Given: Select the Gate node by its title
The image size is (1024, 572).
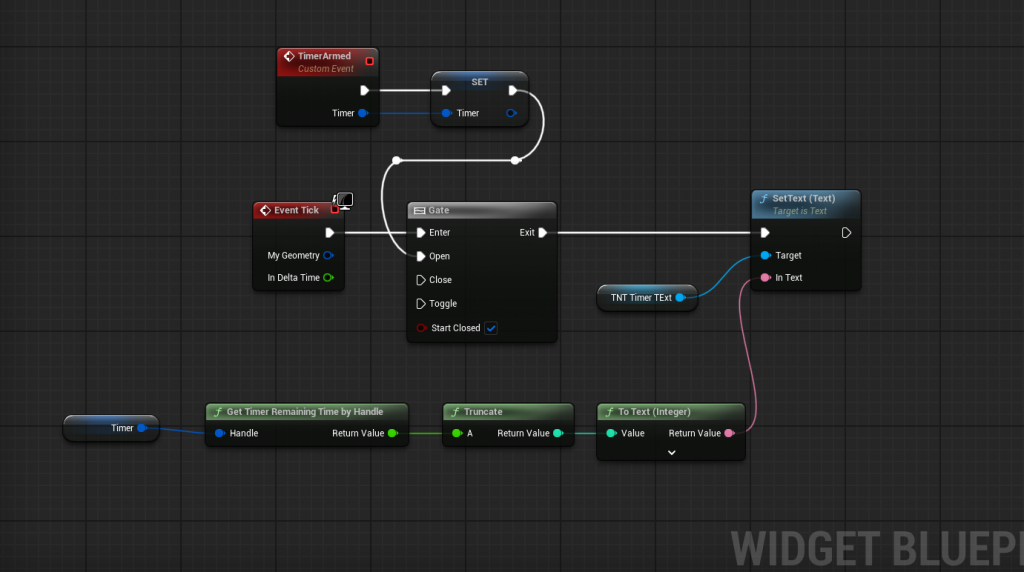Looking at the screenshot, I should tap(481, 211).
